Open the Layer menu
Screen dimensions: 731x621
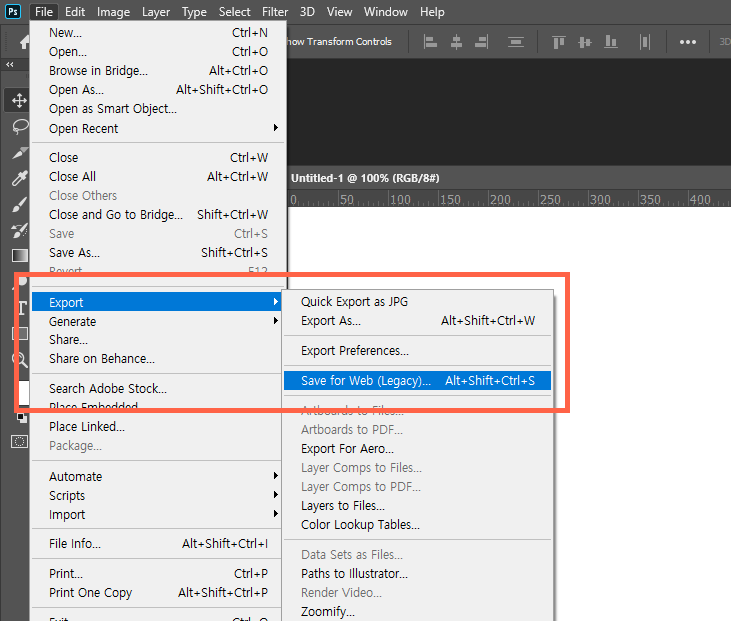pyautogui.click(x=156, y=12)
